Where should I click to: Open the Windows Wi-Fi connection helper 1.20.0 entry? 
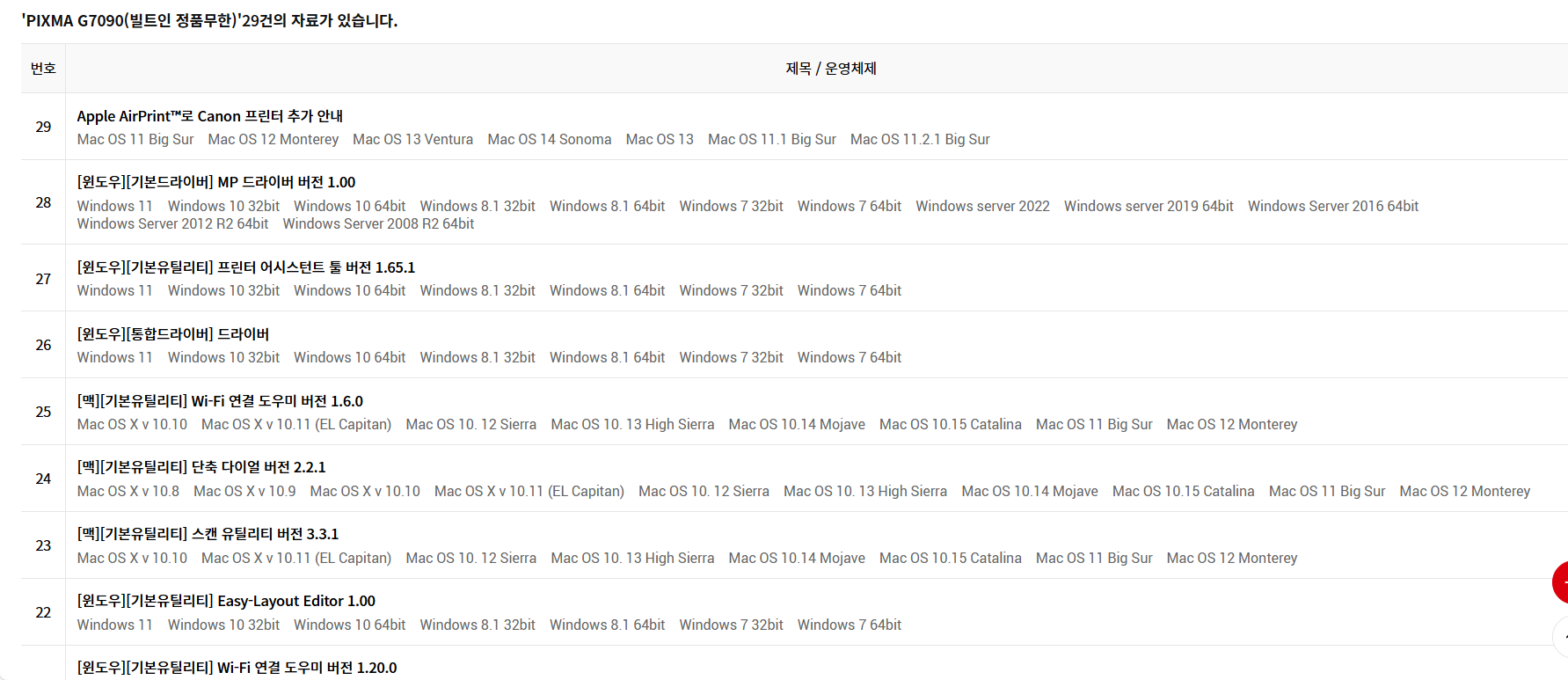pos(237,668)
